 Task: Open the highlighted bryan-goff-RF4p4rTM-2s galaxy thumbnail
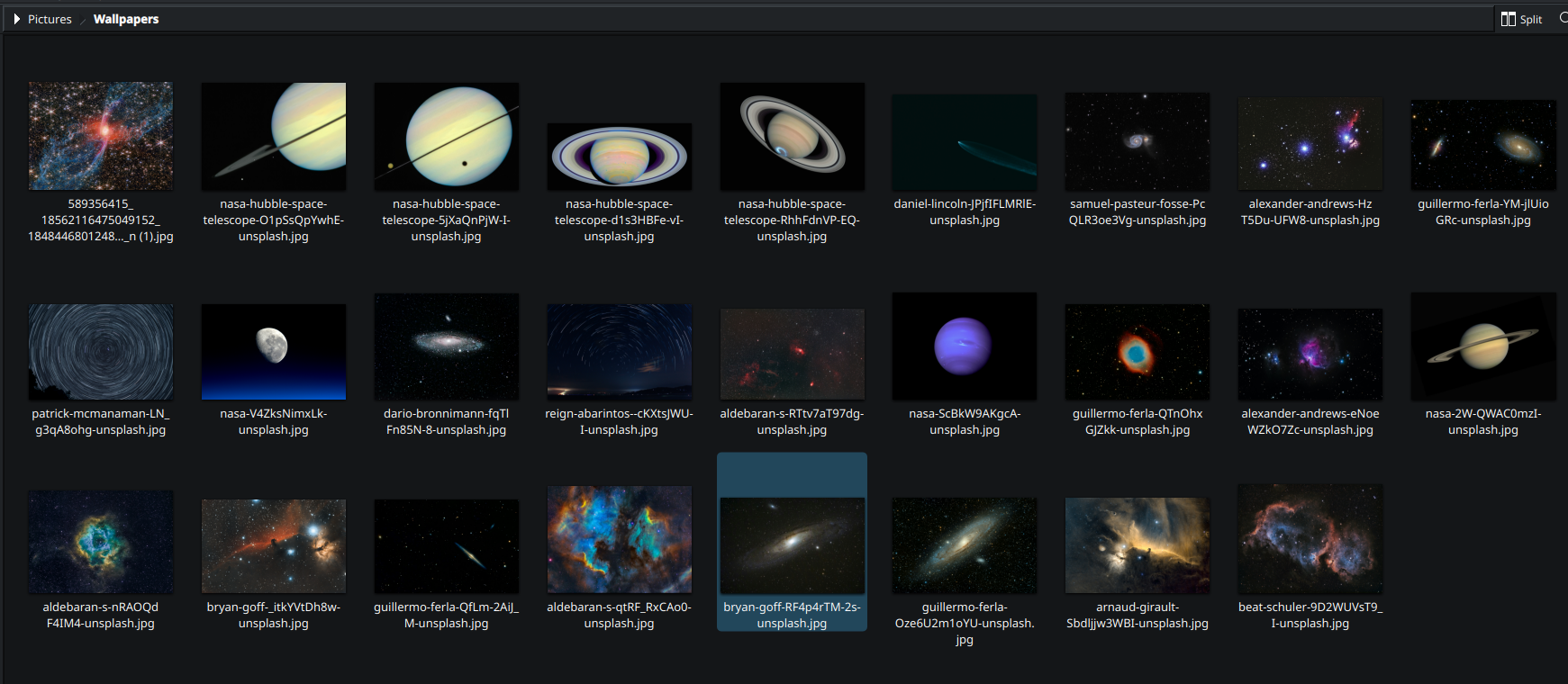coord(793,545)
